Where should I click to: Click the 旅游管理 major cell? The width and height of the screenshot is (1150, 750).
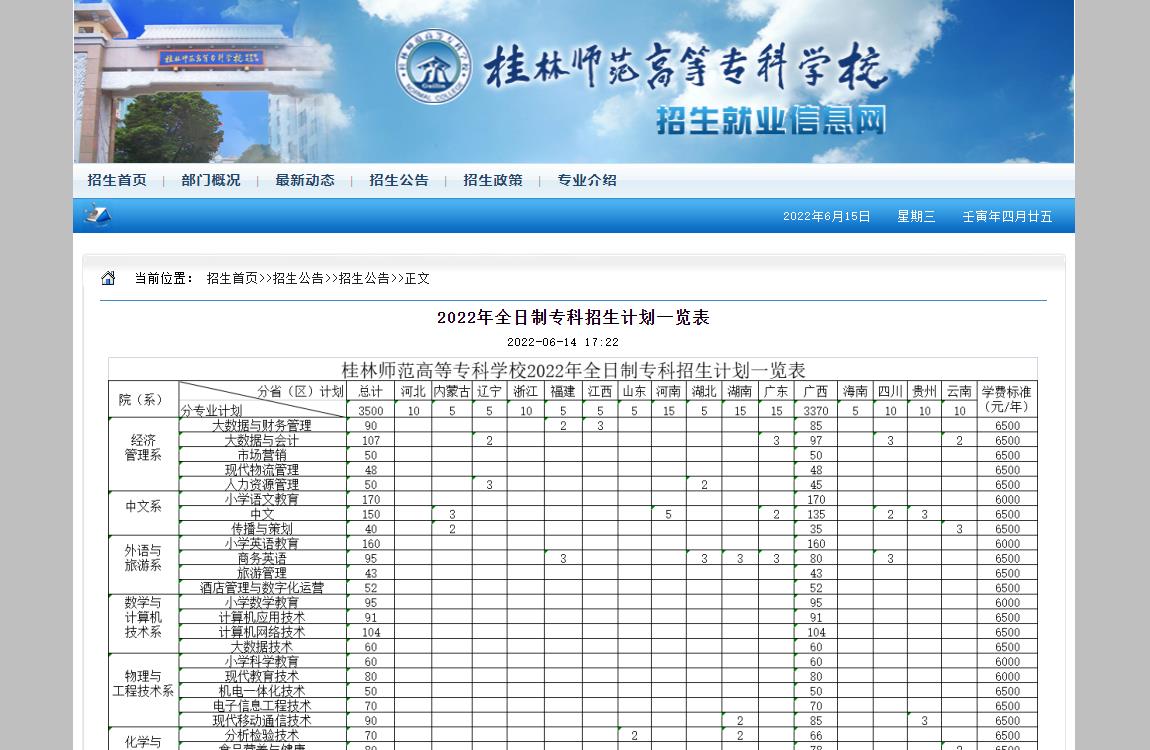pos(262,573)
